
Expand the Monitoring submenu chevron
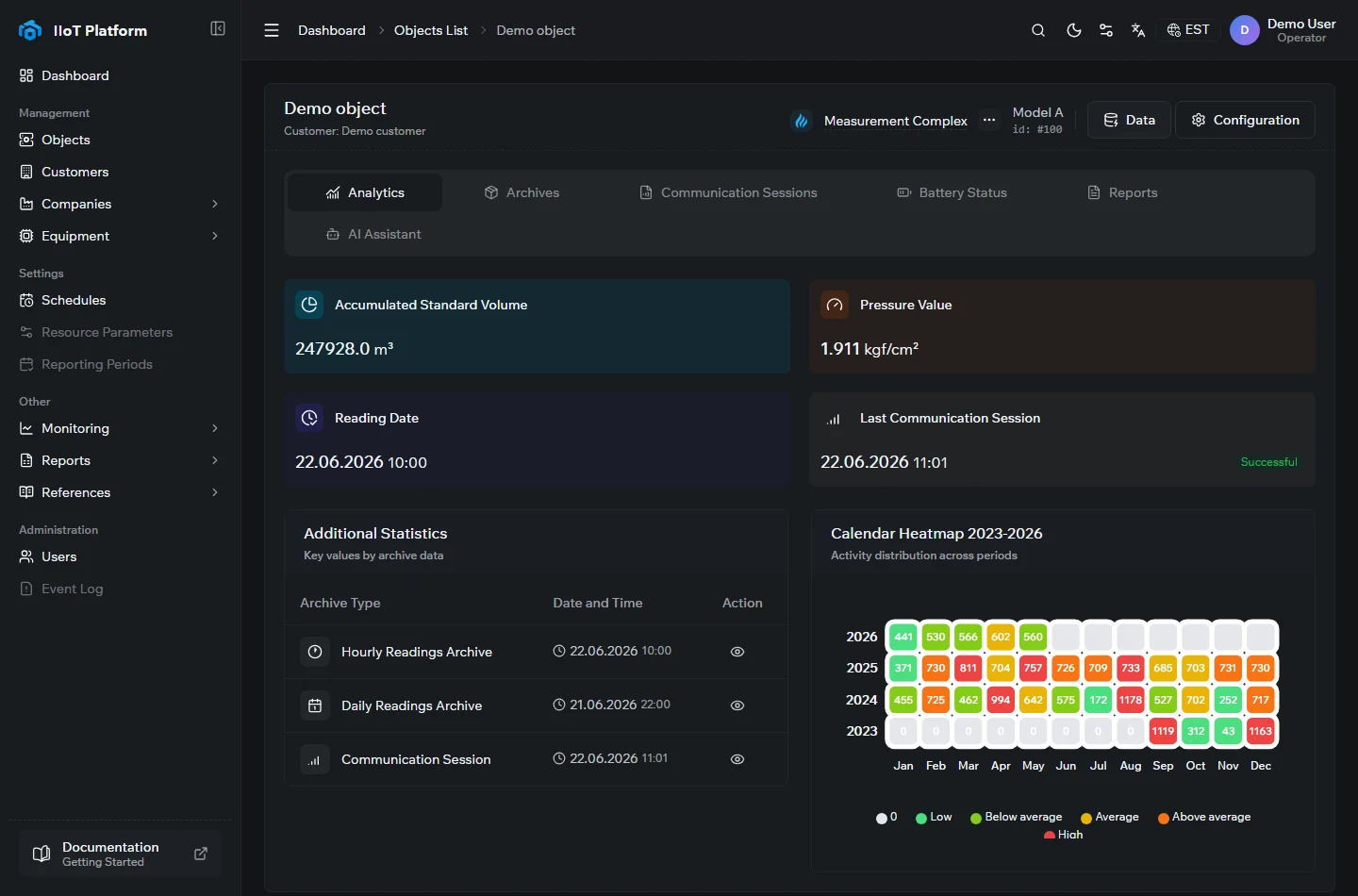coord(215,428)
